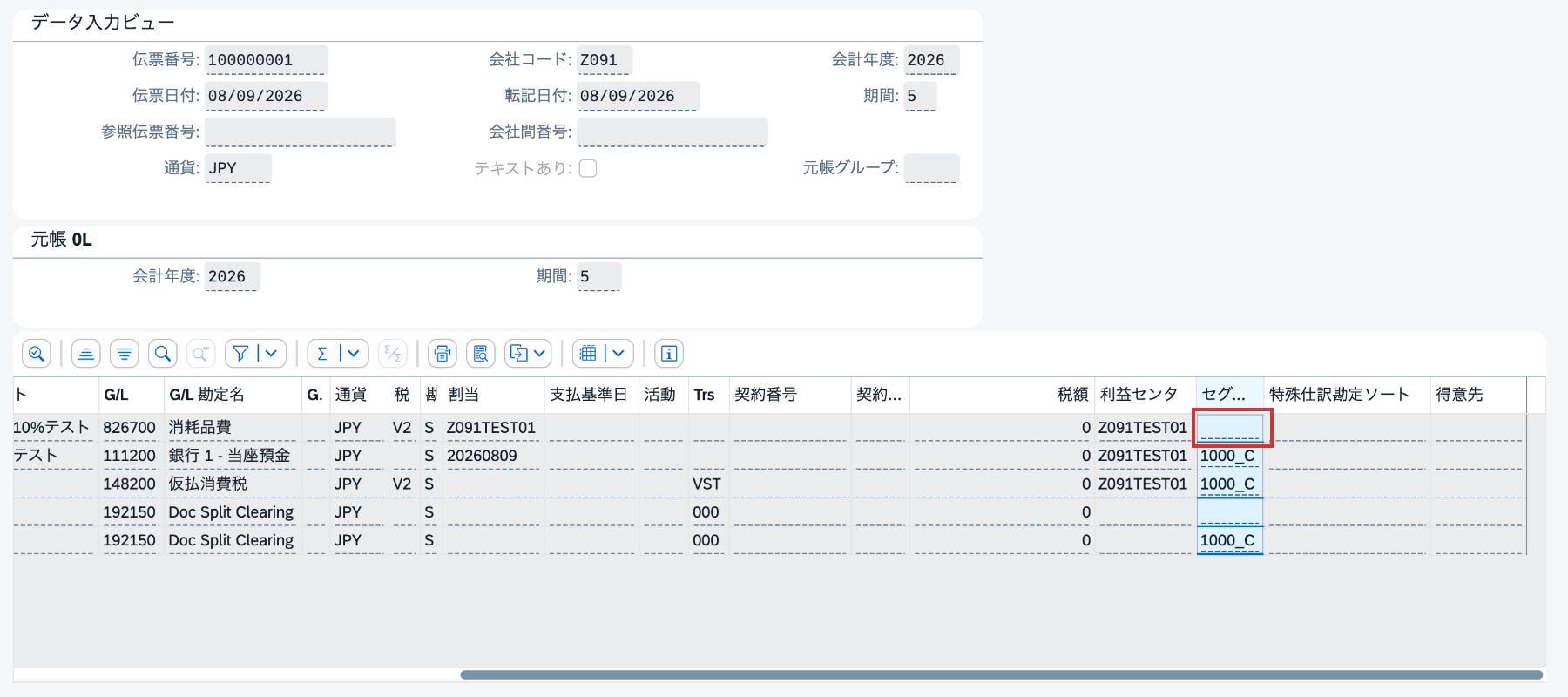The image size is (1568, 697).
Task: Select the 826700 G/L account cell
Action: [130, 428]
